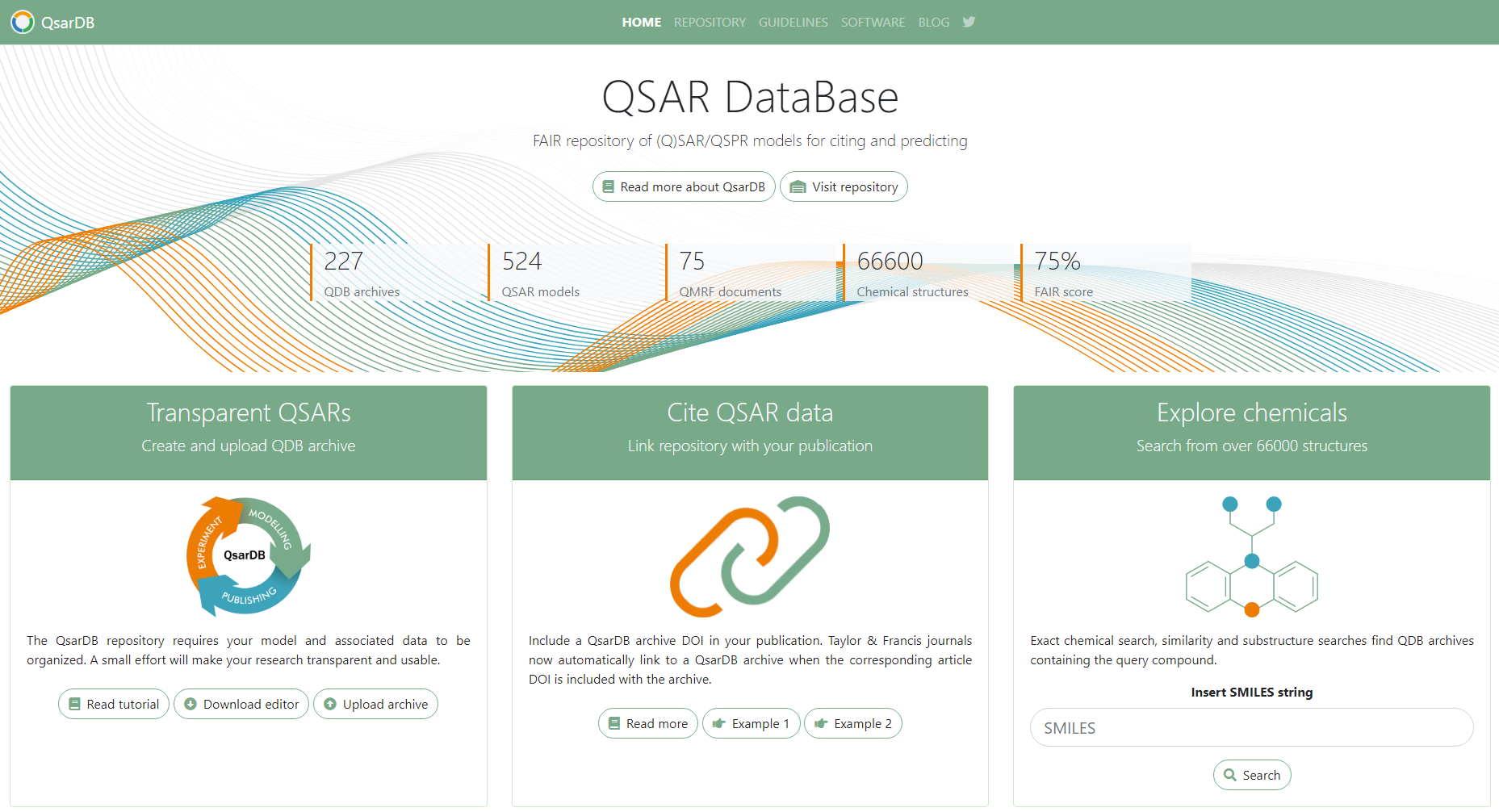Click the Insert SMILES string label

1252,693
